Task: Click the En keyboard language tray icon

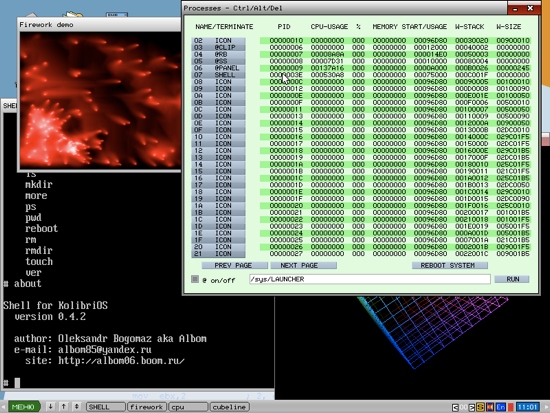Action: pyautogui.click(x=501, y=407)
